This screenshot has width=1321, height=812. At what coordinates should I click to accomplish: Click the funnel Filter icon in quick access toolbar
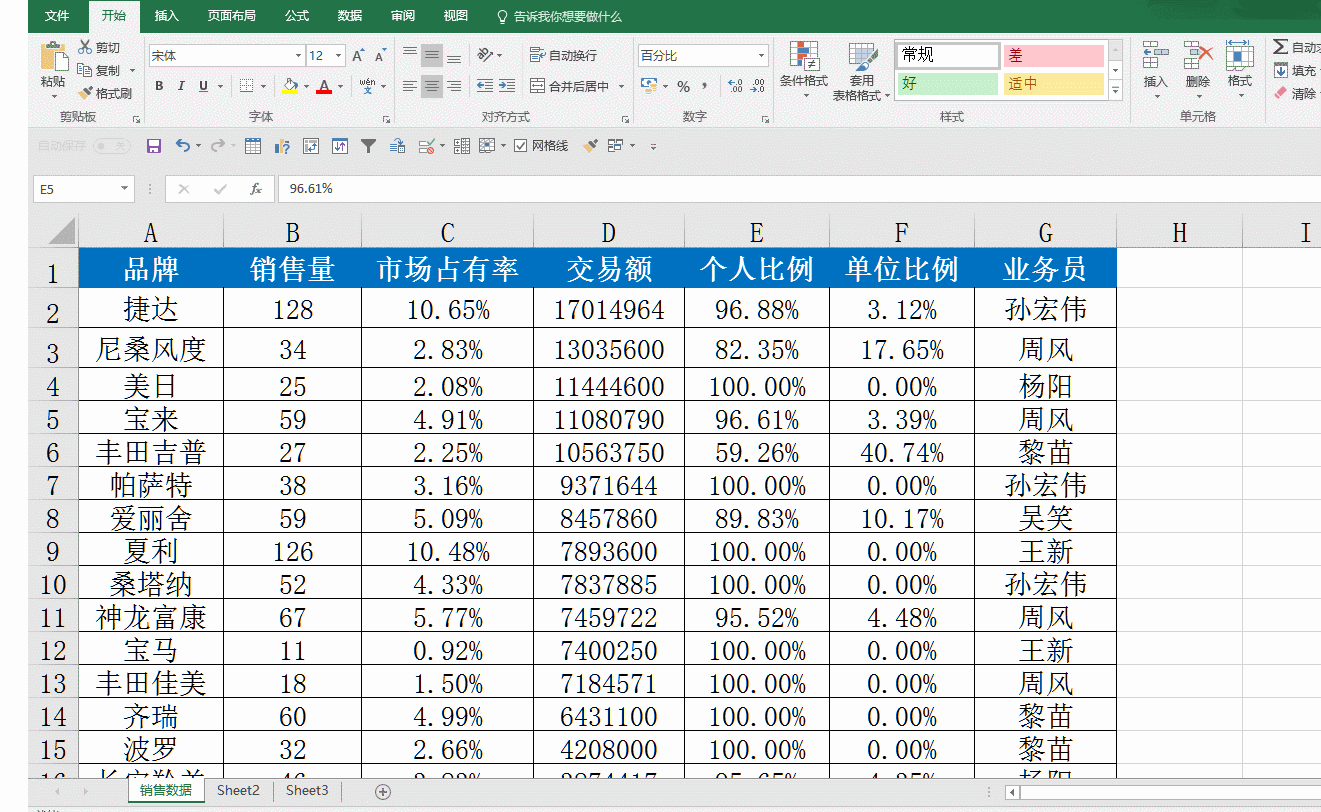click(x=368, y=146)
